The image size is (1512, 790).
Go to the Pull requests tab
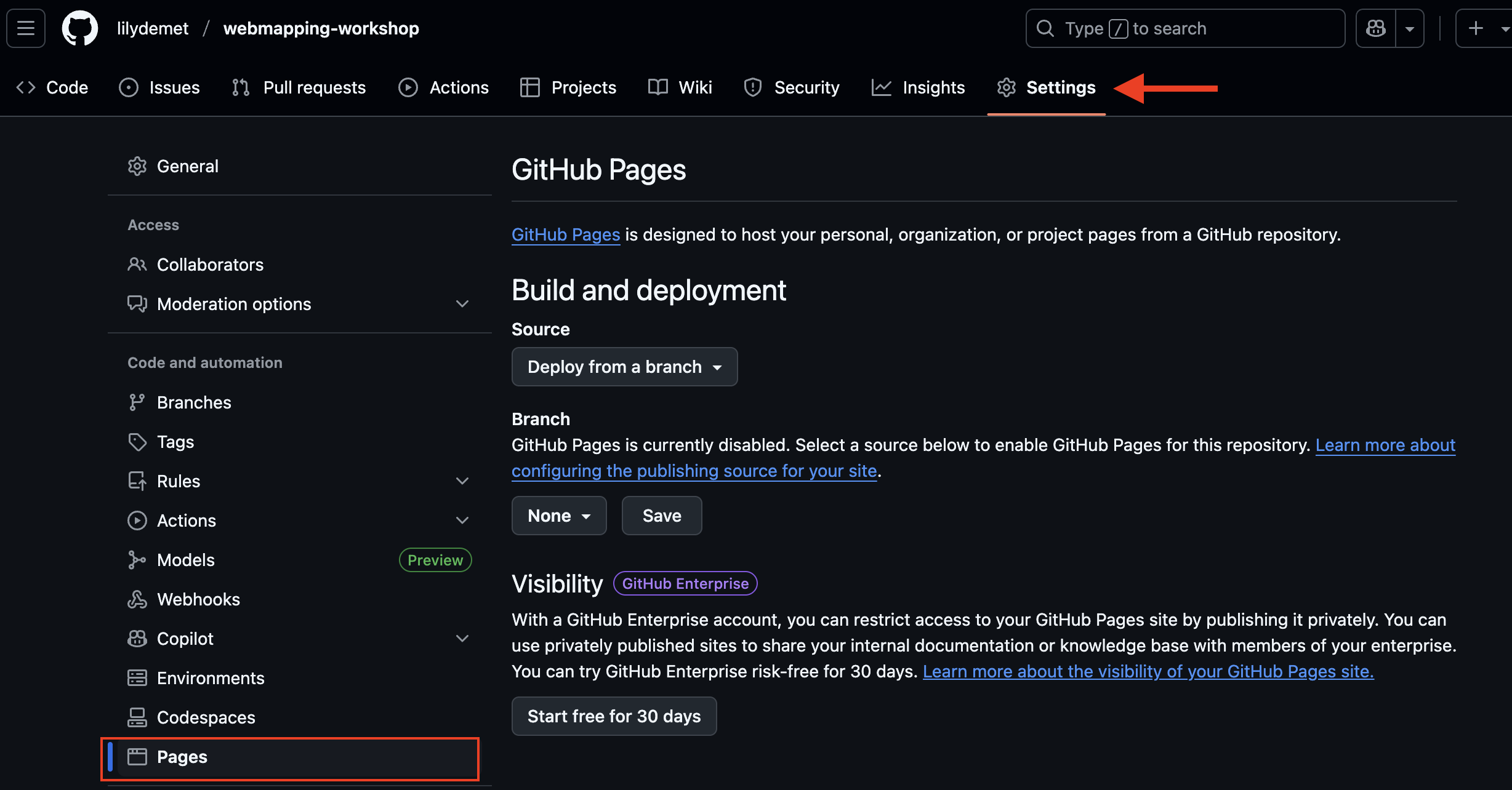[299, 87]
